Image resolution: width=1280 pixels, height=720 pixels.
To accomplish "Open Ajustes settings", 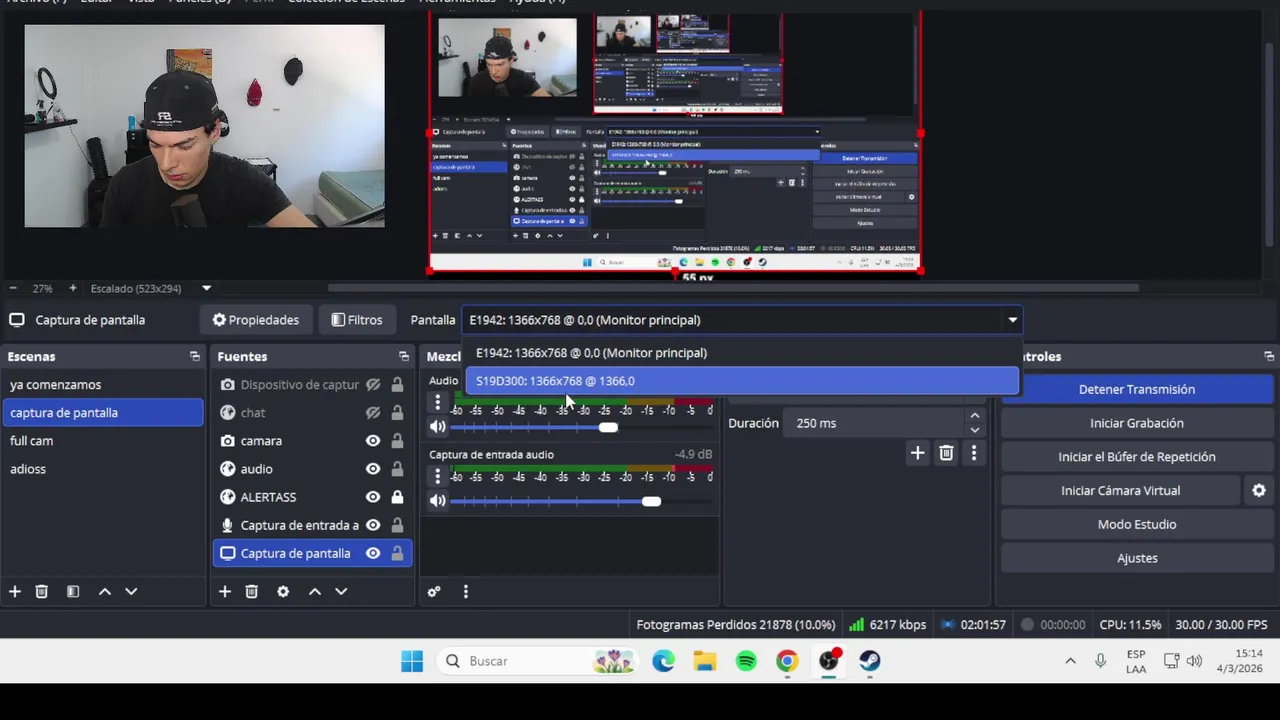I will click(x=1137, y=558).
